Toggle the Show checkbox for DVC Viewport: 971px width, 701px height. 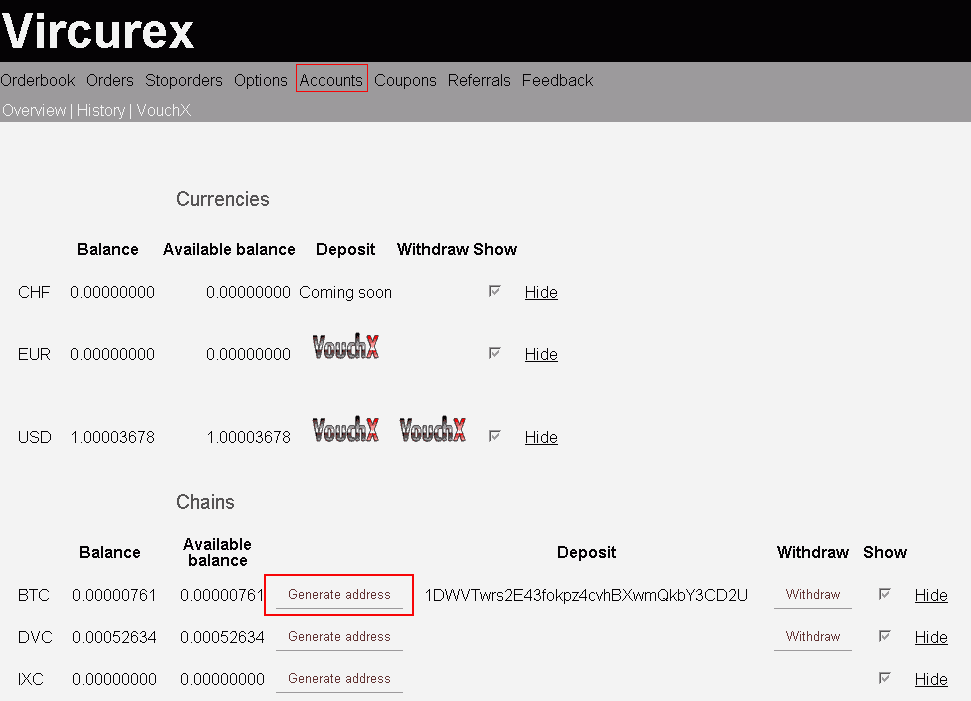884,635
